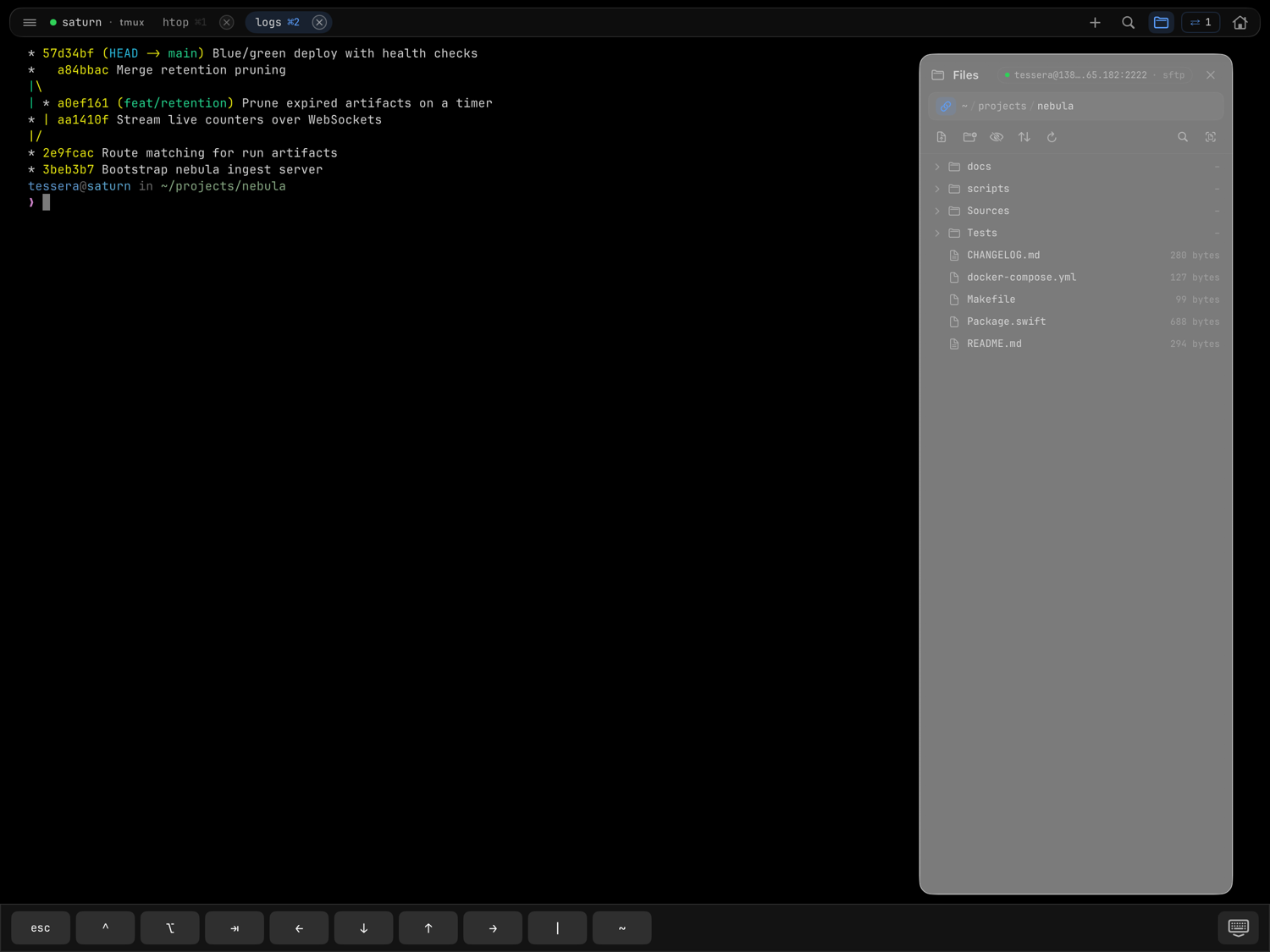Open terminal search from top bar

1128,23
